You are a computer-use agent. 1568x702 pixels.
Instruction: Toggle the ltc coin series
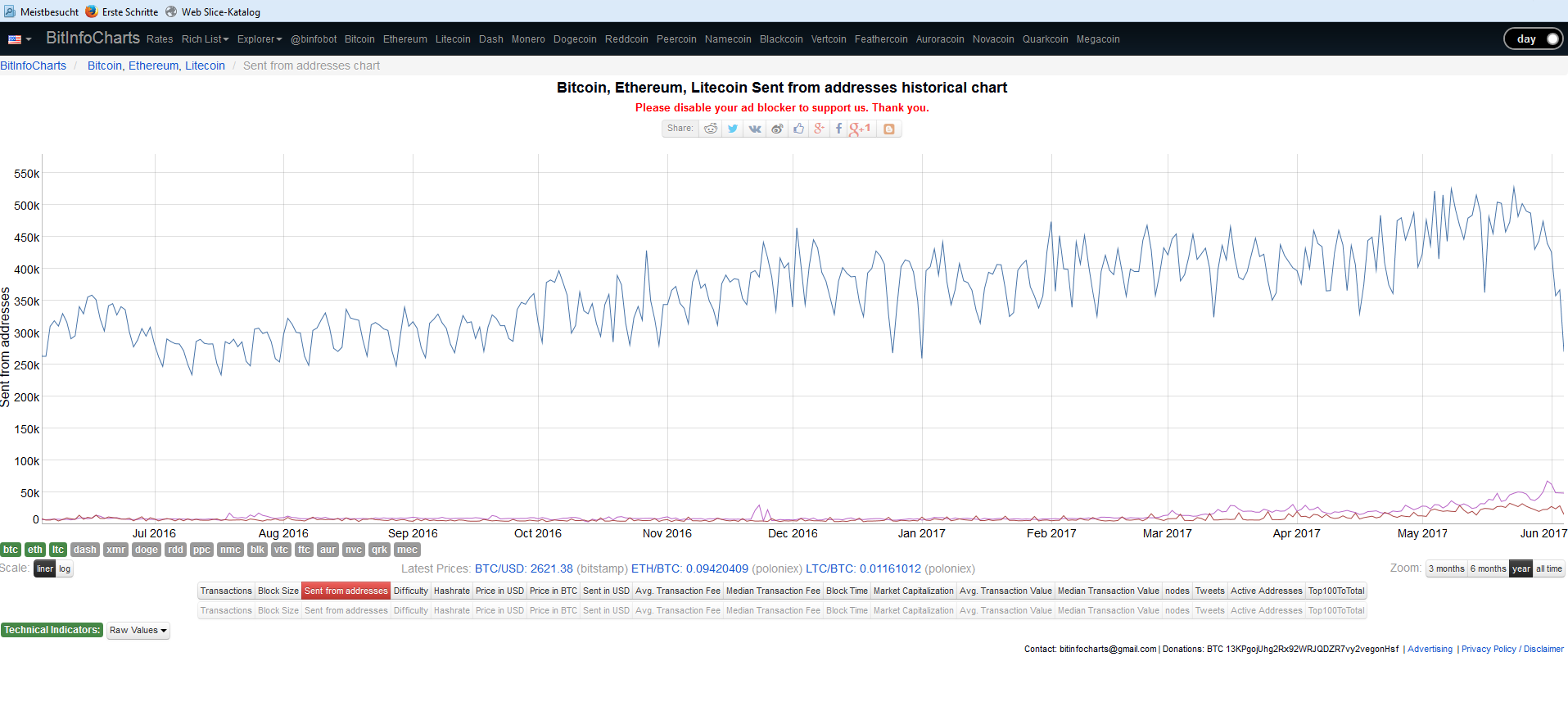[x=58, y=550]
